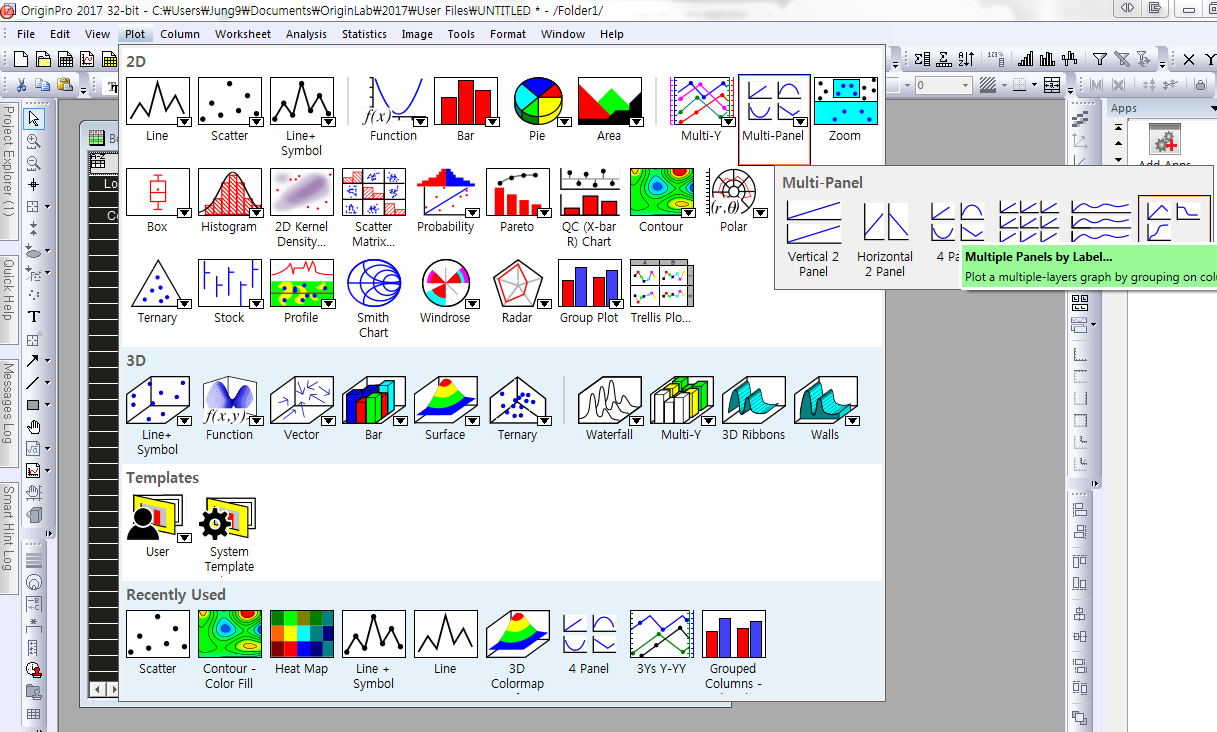Expand the Bar chart dropdown arrow
This screenshot has width=1217, height=732.
(492, 121)
